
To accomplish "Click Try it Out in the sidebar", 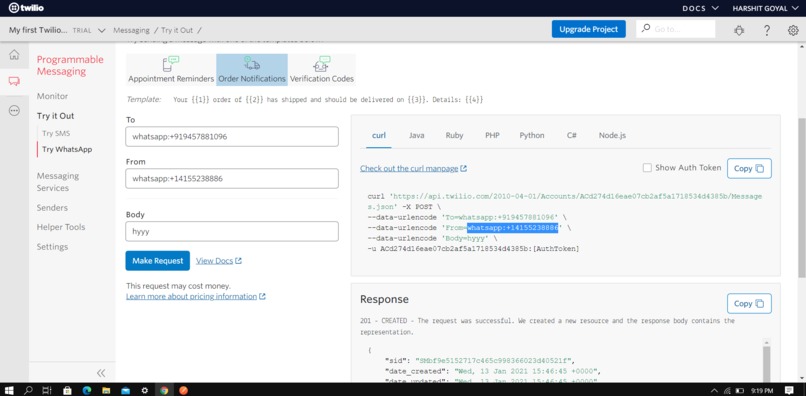I will pos(56,116).
